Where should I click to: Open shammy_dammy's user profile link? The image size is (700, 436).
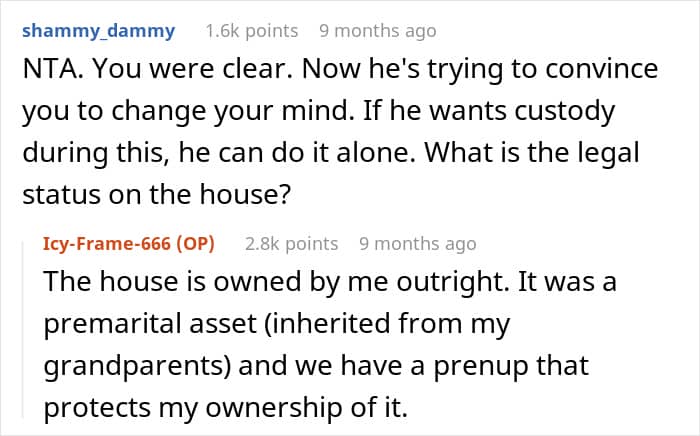pos(98,31)
